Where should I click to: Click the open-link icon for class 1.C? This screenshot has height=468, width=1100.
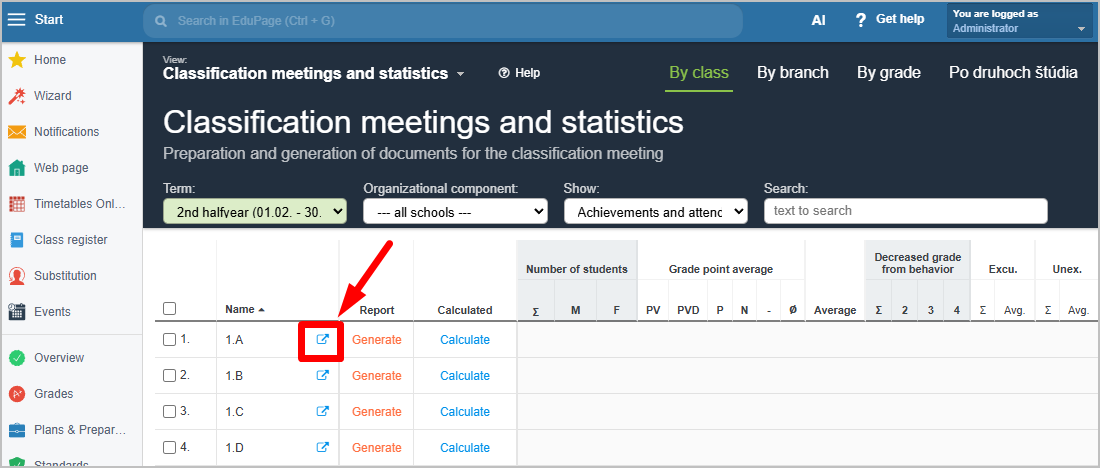[x=322, y=412]
